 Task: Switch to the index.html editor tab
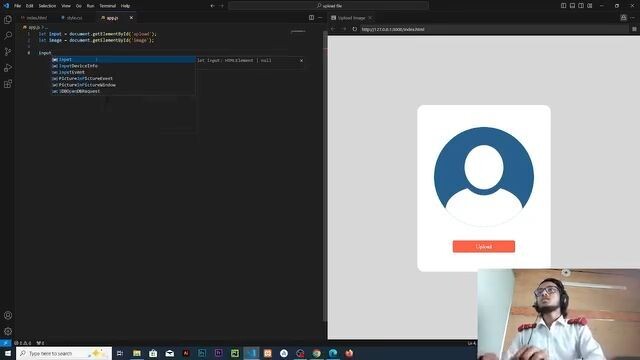[36, 18]
